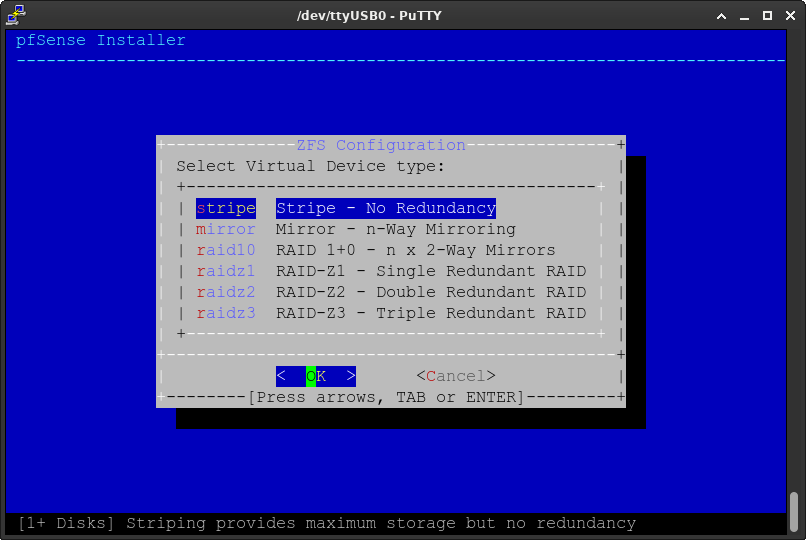The image size is (806, 540).
Task: Click the PuTTY icon in title bar
Action: pyautogui.click(x=15, y=14)
